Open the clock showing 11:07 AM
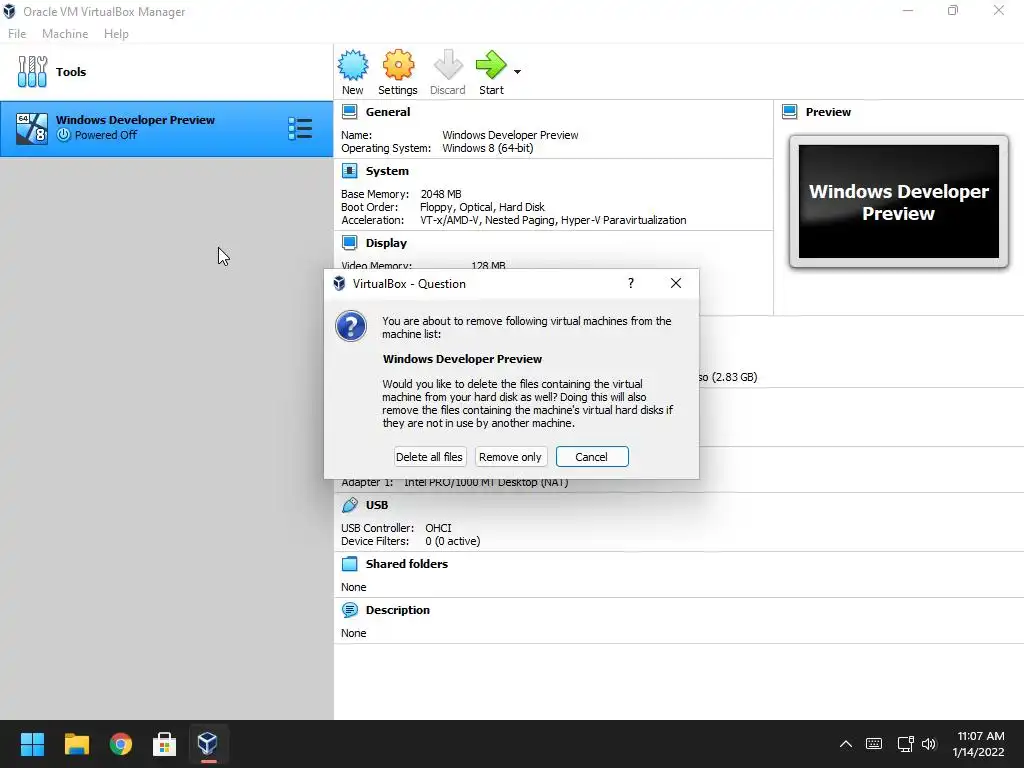Screen dimensions: 1024x768 pyautogui.click(x=979, y=744)
